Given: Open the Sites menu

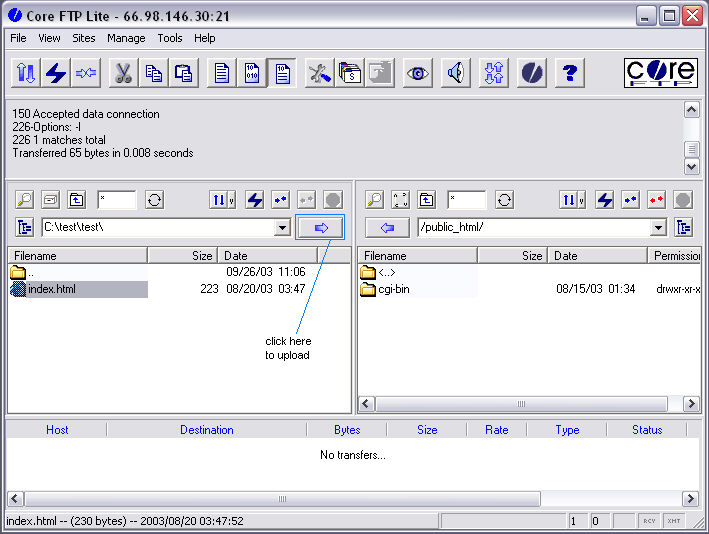Looking at the screenshot, I should point(84,38).
